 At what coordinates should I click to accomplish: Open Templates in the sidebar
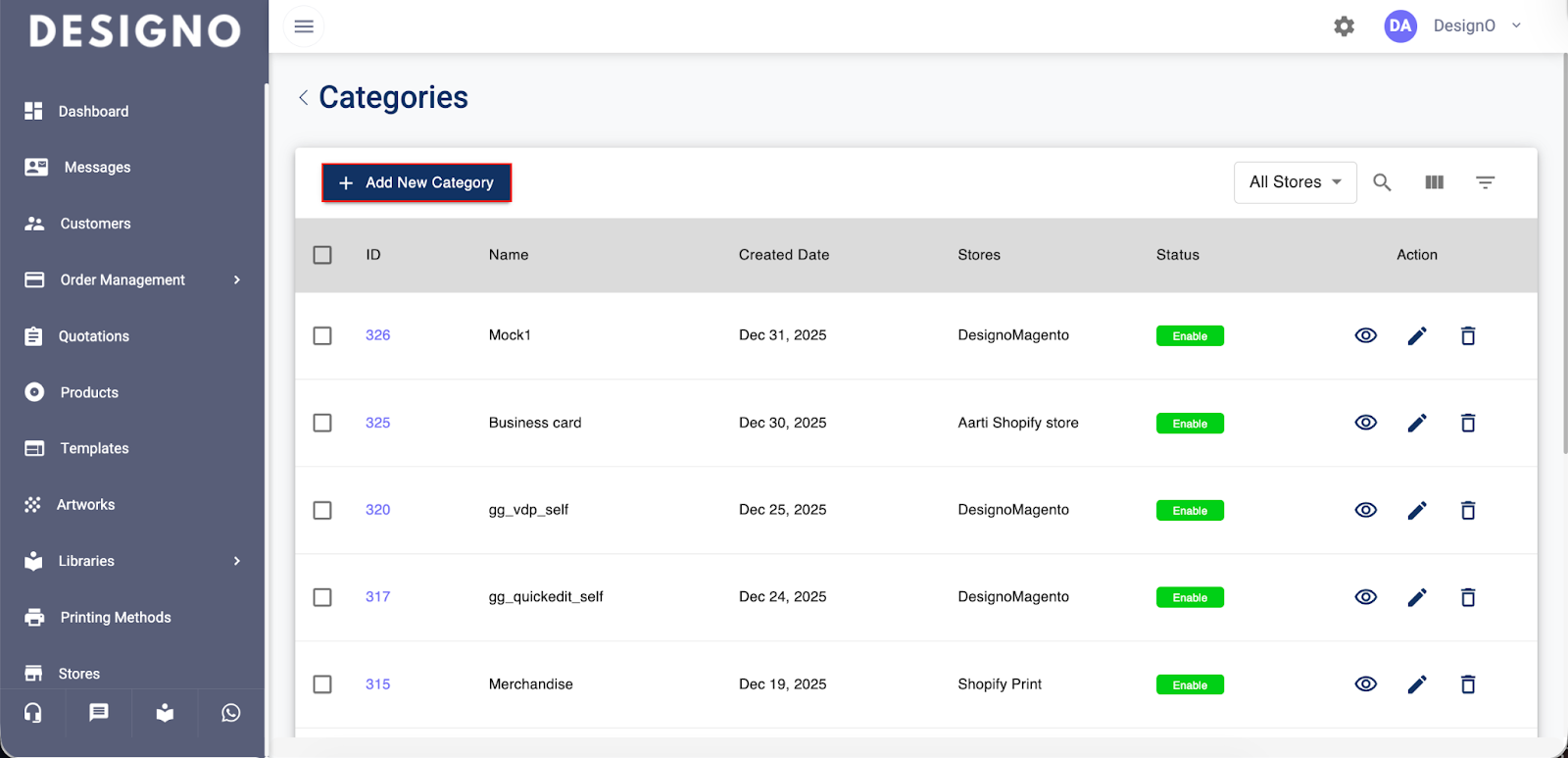tap(94, 448)
